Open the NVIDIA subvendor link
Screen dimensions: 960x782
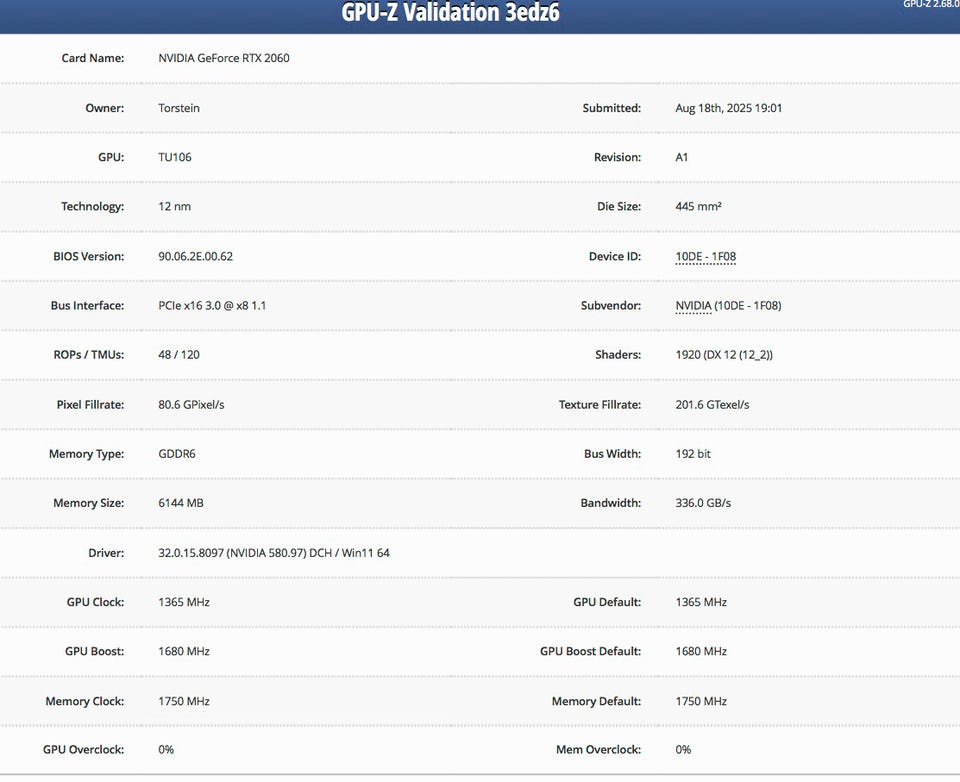[x=693, y=306]
